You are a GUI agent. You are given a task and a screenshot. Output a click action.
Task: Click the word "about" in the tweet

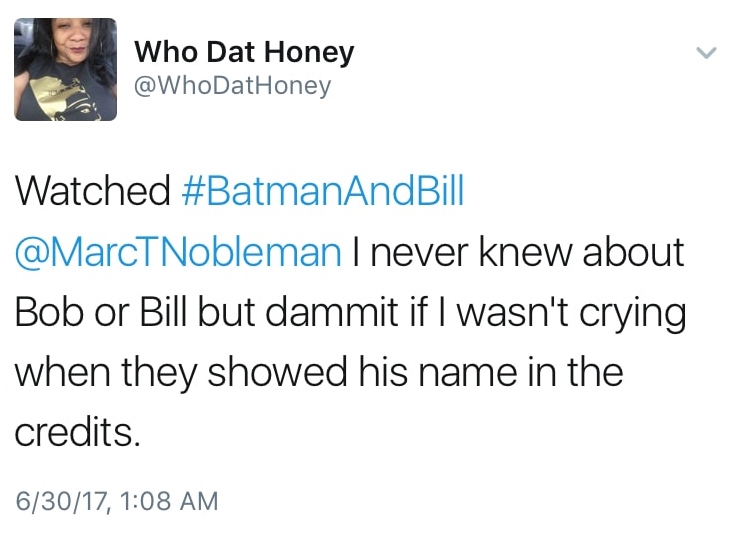click(x=635, y=251)
